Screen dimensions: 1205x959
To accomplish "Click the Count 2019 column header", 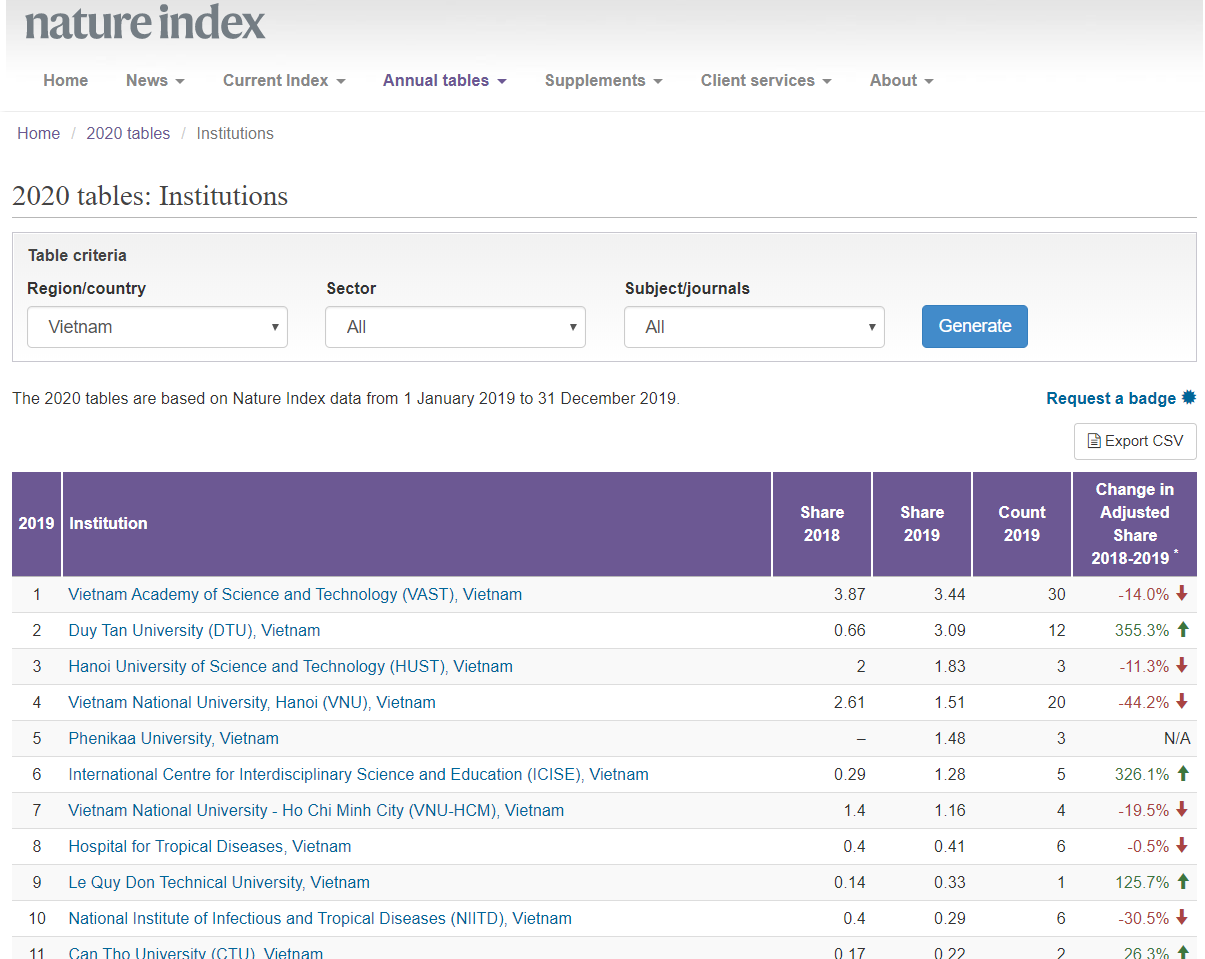I will coord(1022,524).
